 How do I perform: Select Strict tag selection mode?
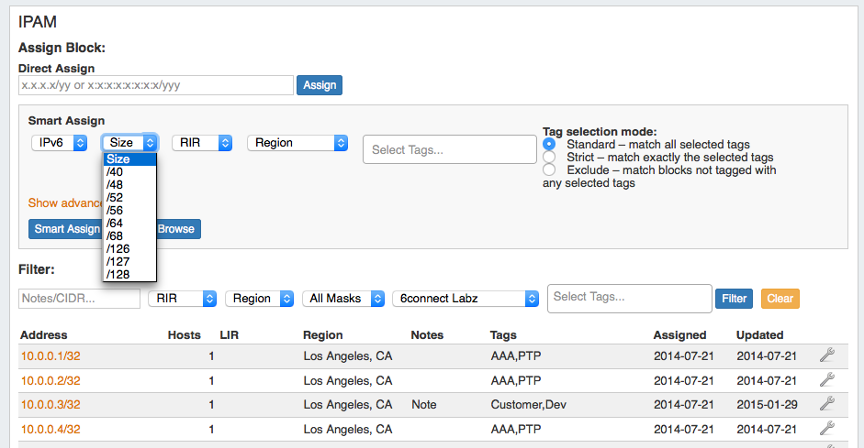pos(548,157)
